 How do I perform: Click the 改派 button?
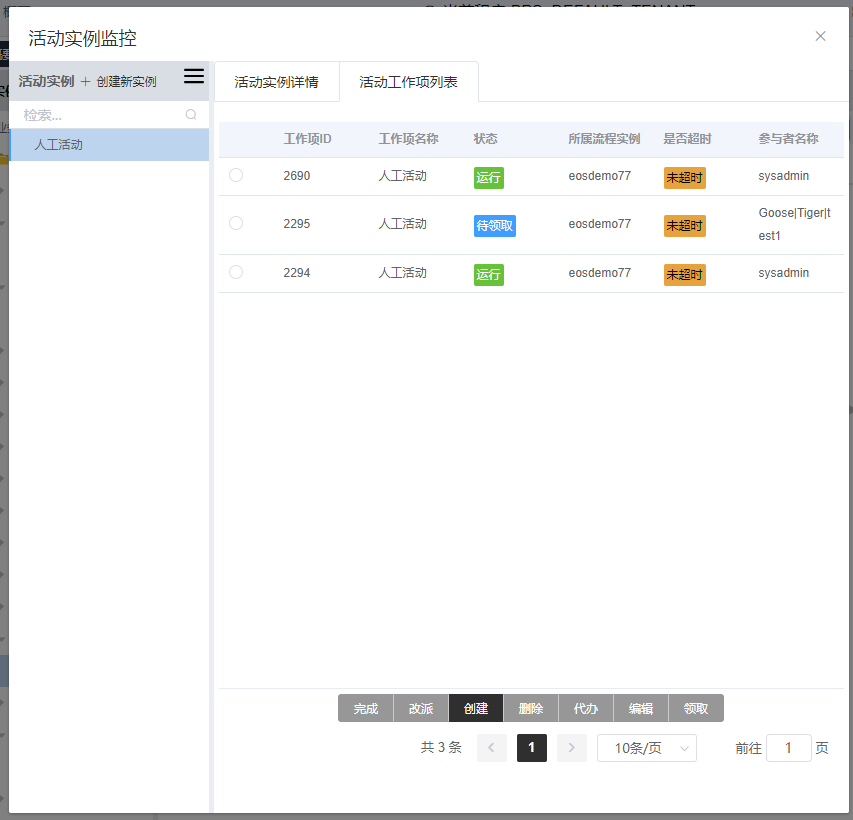click(421, 709)
